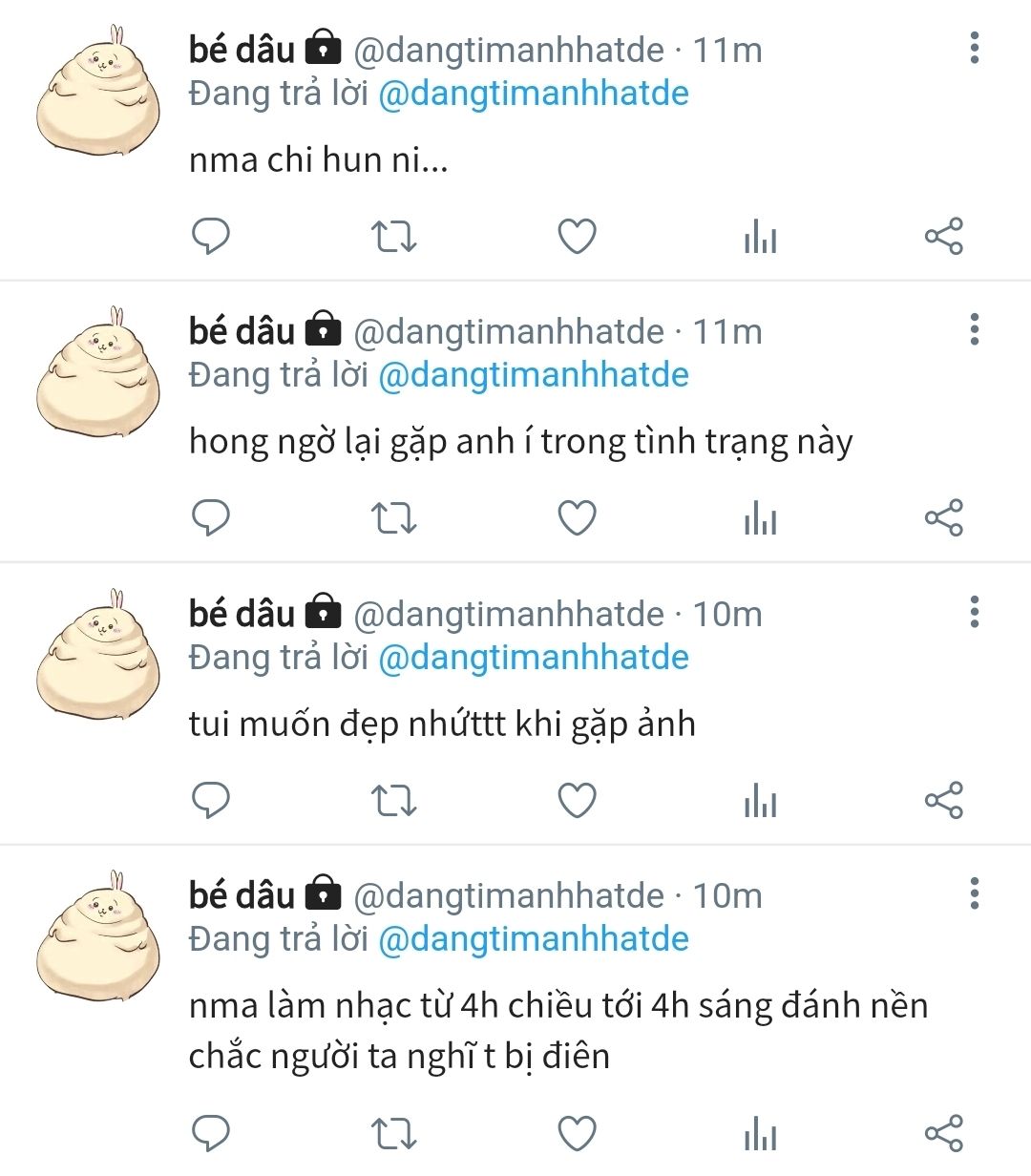1031x1176 pixels.
Task: Click @dangtimanhhatde mention in the first tweet
Action: [534, 94]
